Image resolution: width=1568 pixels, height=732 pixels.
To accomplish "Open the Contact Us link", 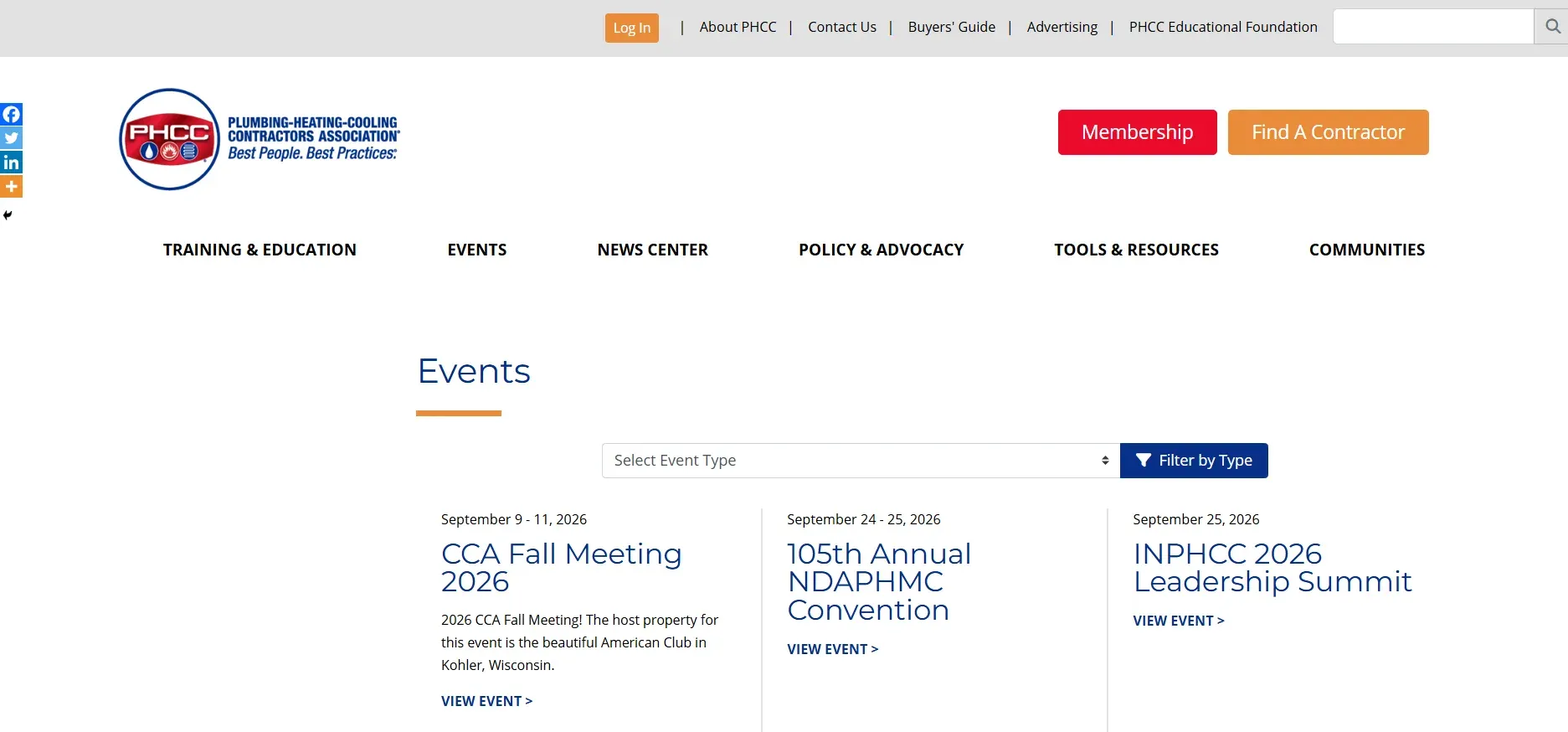I will point(842,27).
